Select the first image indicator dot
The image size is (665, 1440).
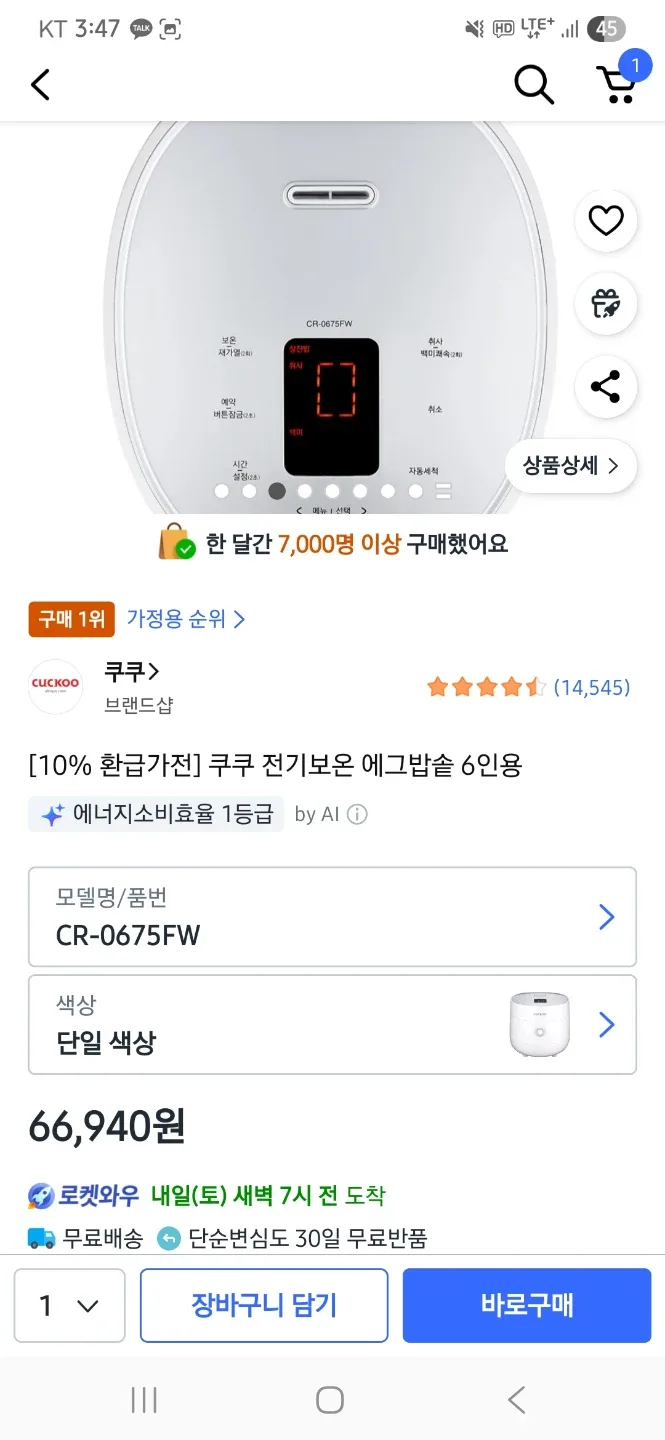[x=222, y=491]
